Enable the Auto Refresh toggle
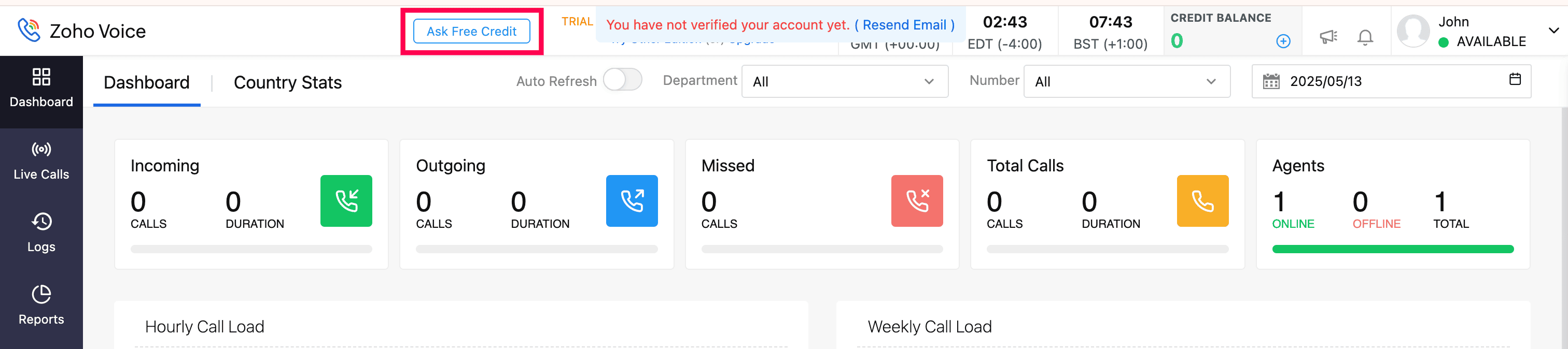The height and width of the screenshot is (349, 1568). 622,80
